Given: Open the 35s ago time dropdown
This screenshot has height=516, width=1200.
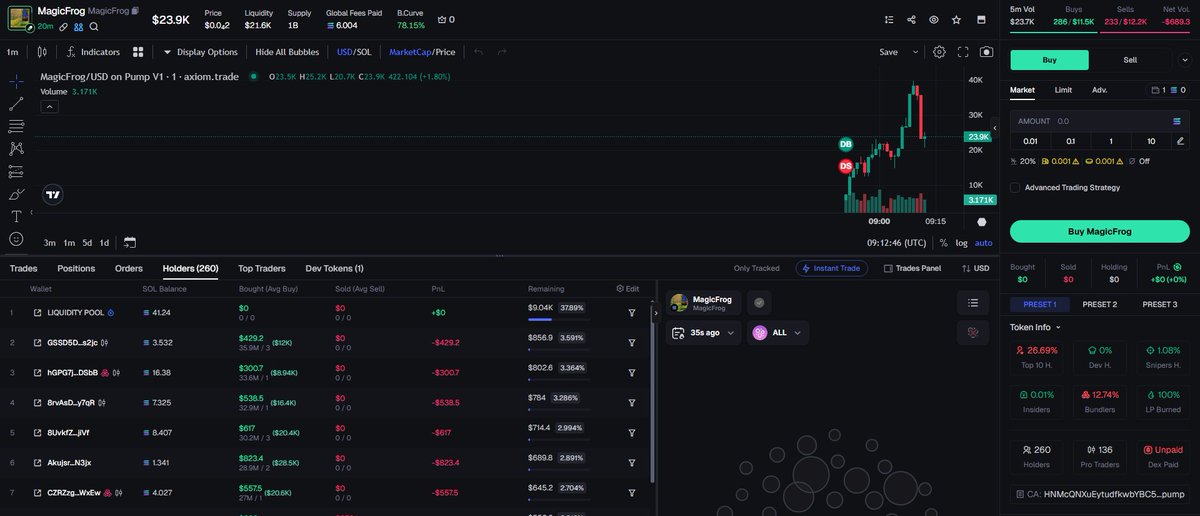Looking at the screenshot, I should [x=704, y=333].
